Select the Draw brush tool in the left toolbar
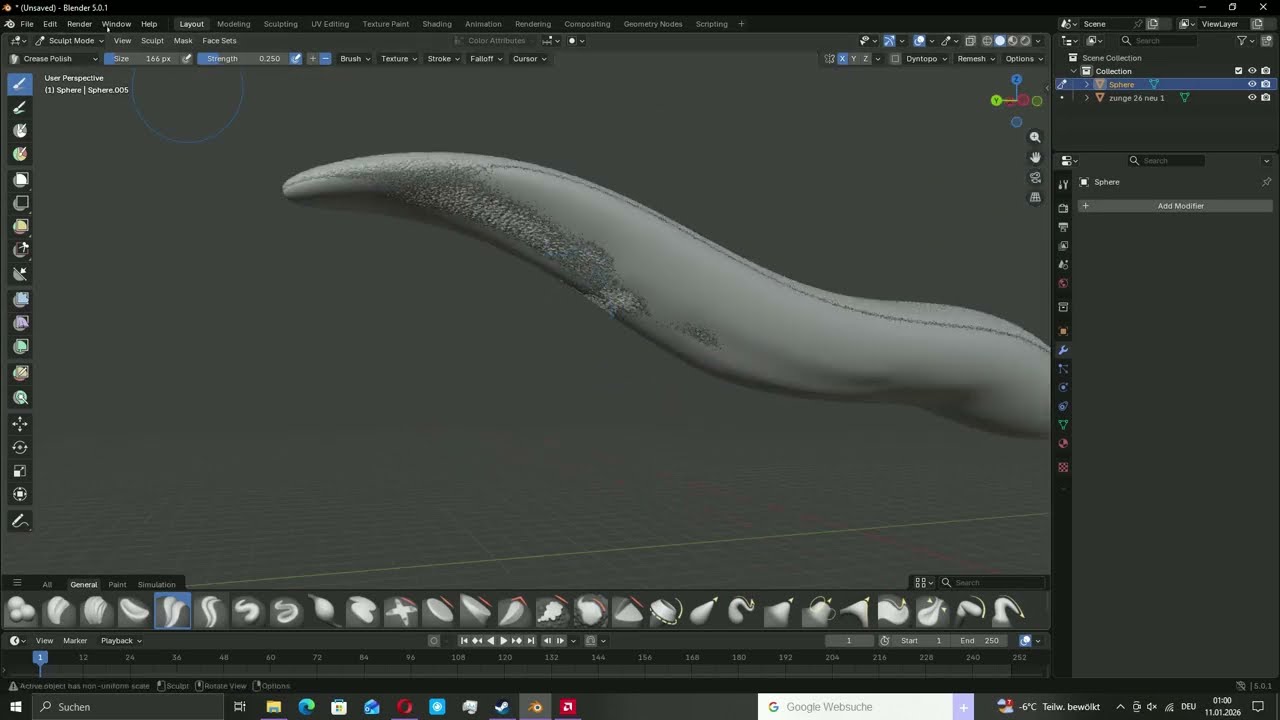The height and width of the screenshot is (720, 1280). (x=20, y=84)
